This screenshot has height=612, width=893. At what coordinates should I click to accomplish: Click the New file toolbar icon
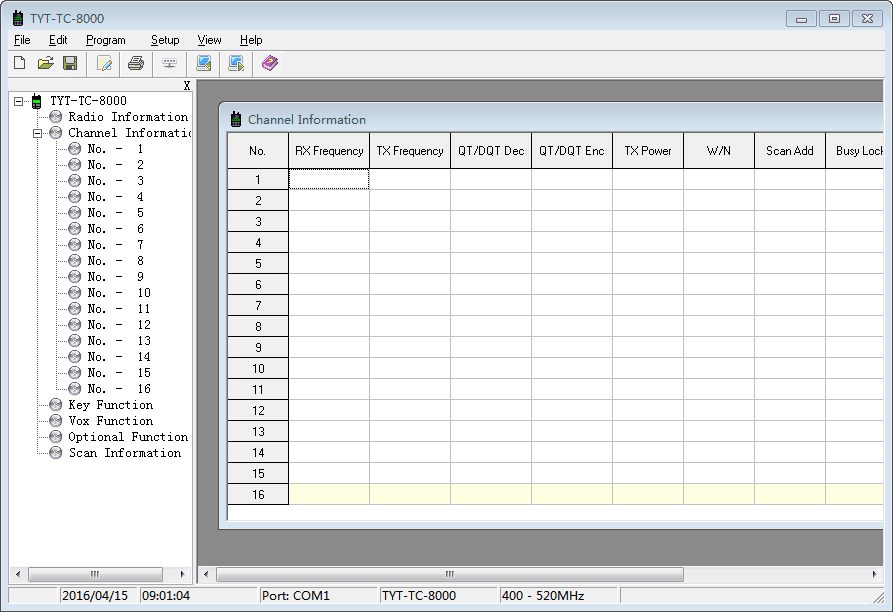click(19, 63)
